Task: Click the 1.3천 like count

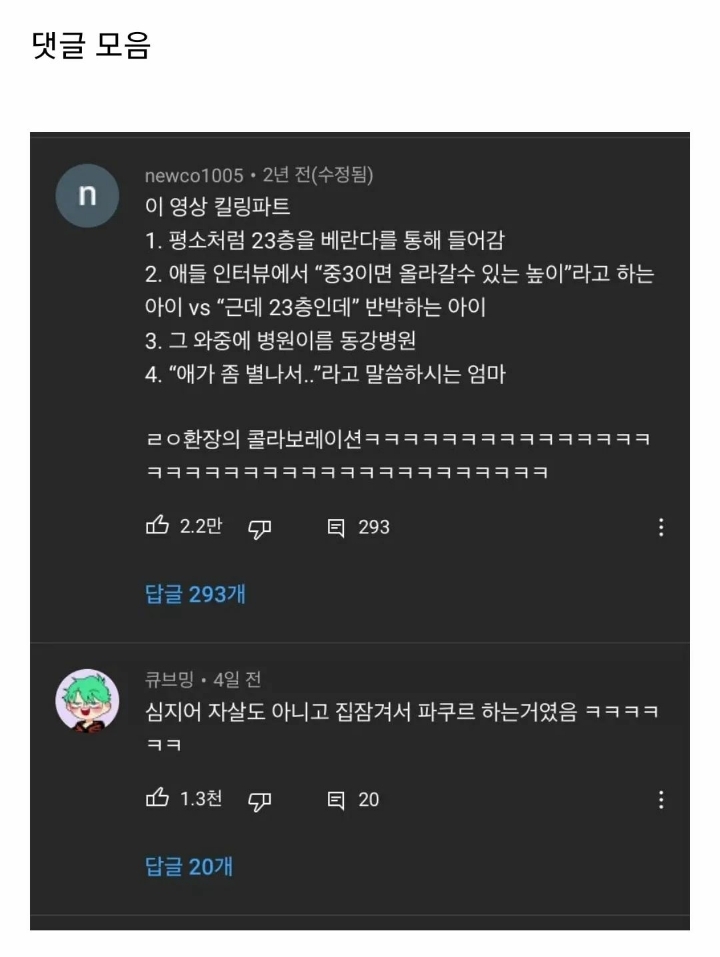Action: tap(201, 799)
